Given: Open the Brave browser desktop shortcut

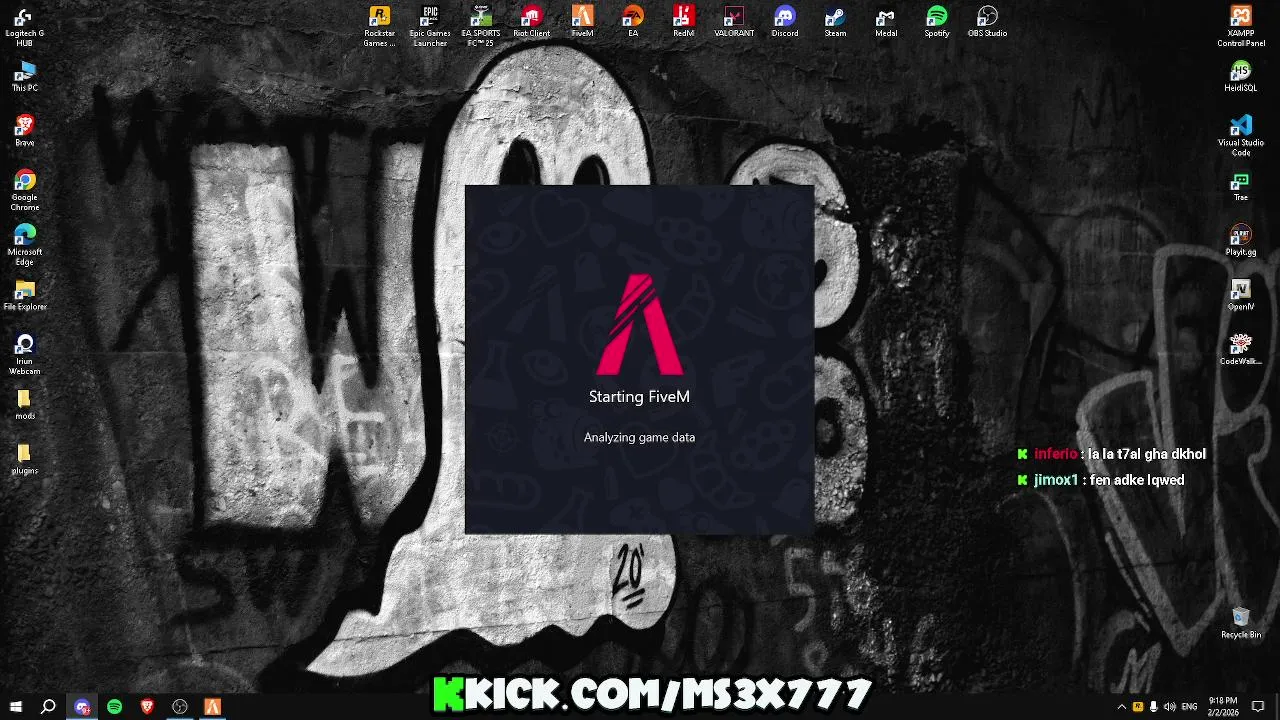Looking at the screenshot, I should click(x=24, y=130).
